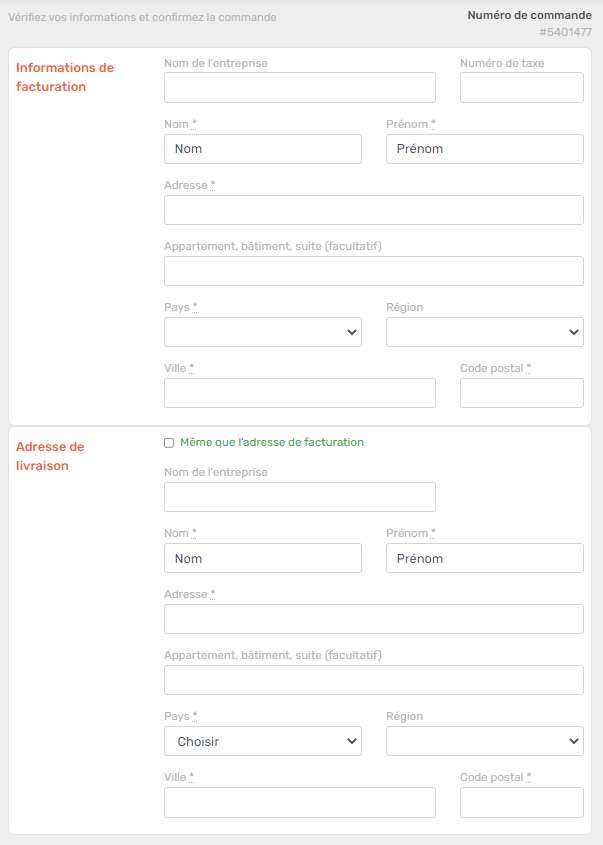603x845 pixels.
Task: Click the delivery Prénom input field
Action: point(485,558)
